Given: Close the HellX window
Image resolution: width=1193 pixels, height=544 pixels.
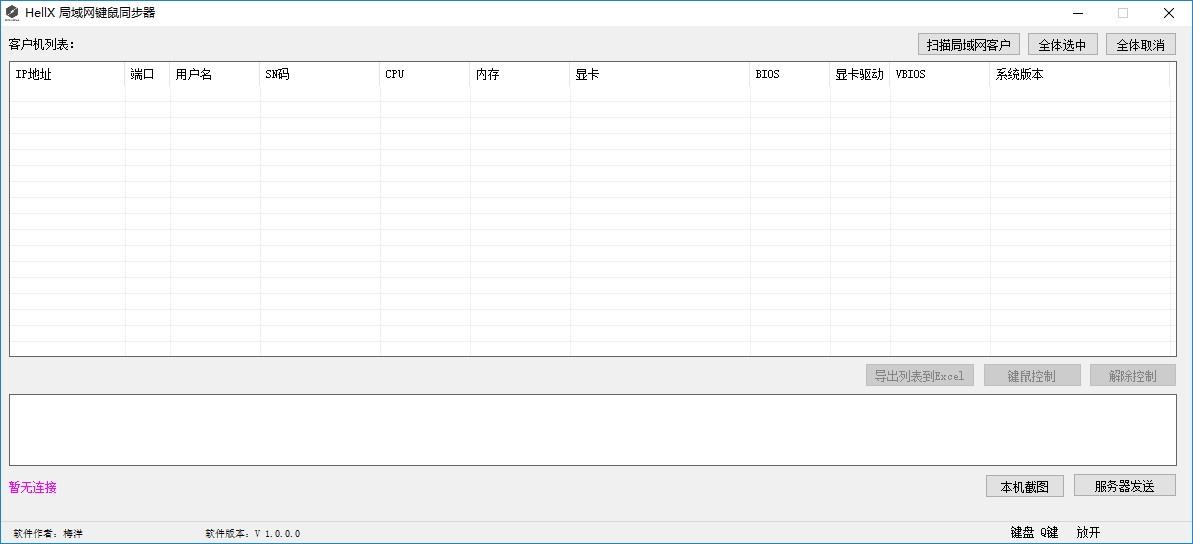Looking at the screenshot, I should 1169,13.
